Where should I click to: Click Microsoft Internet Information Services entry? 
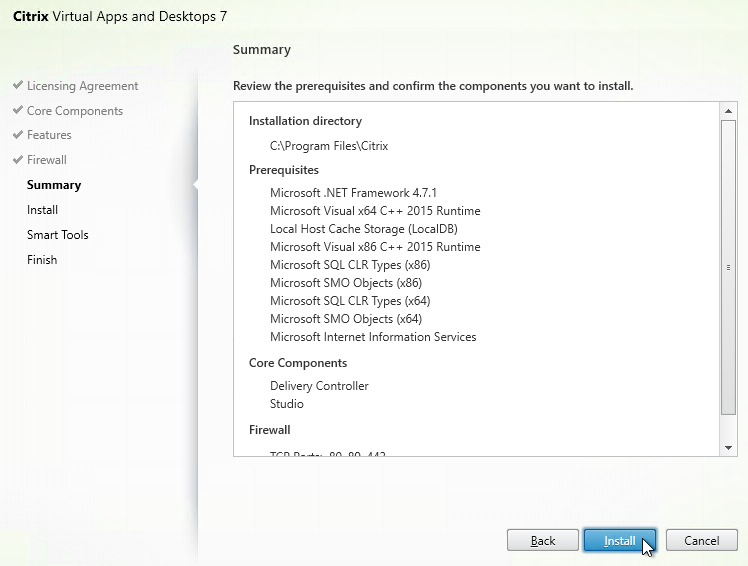pyautogui.click(x=373, y=337)
